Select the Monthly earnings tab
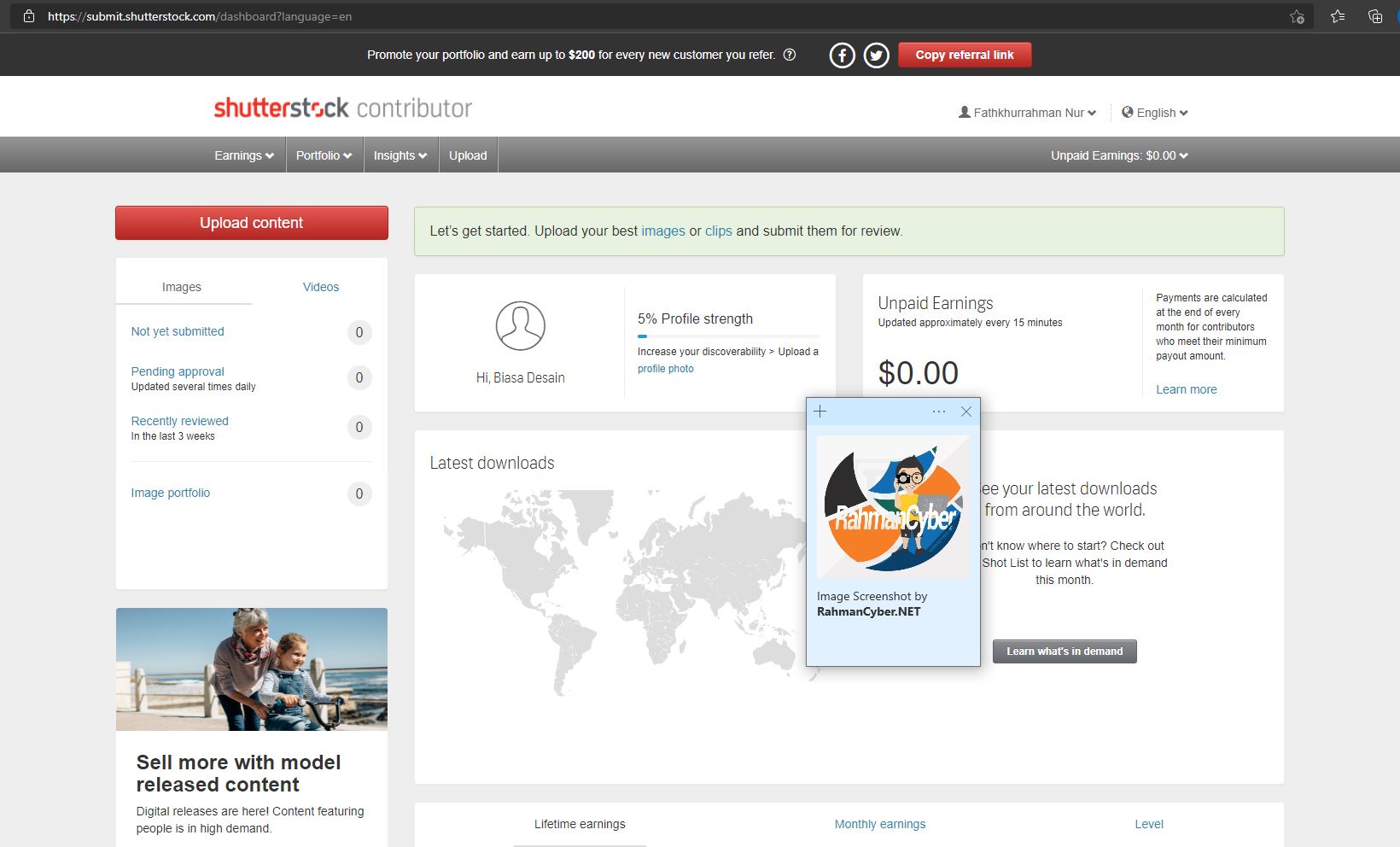The height and width of the screenshot is (847, 1400). (879, 824)
